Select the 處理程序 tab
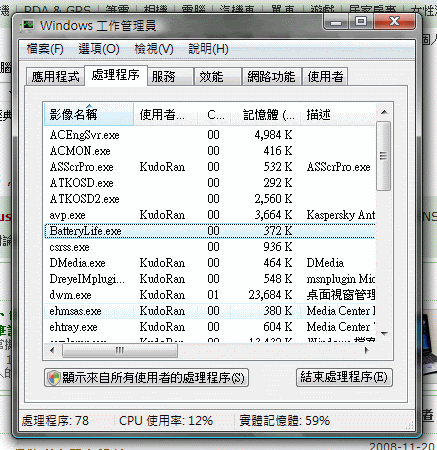This screenshot has height=450, width=437. [116, 75]
